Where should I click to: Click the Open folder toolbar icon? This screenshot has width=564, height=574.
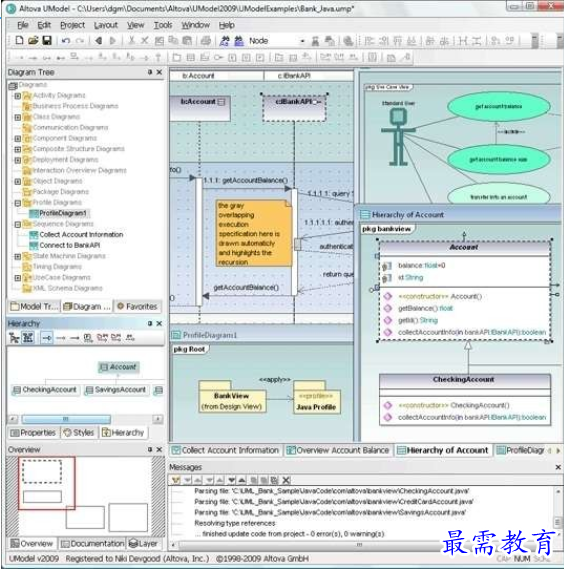coord(33,41)
